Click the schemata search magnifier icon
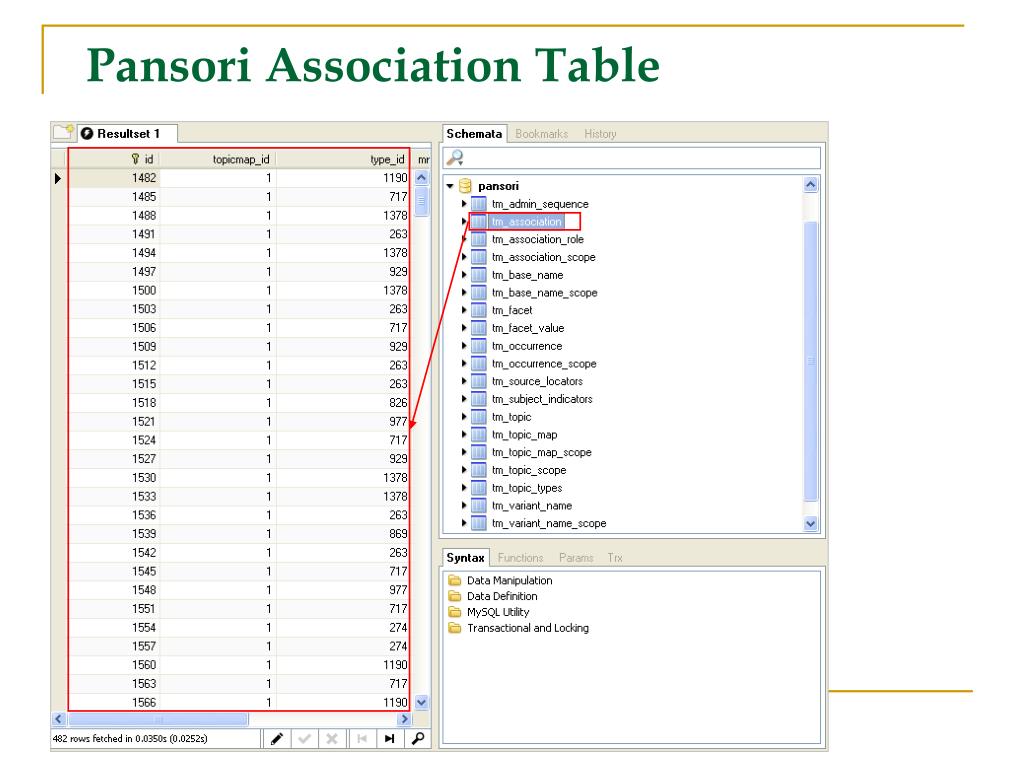This screenshot has width=1024, height=768. [x=455, y=157]
